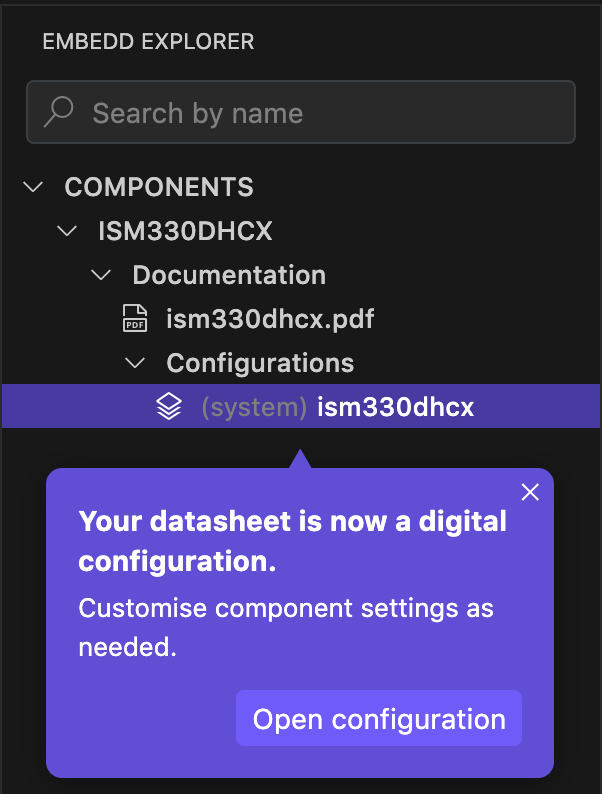Screen dimensions: 602x794
Task: Click the PDF file icon
Action: click(x=135, y=319)
